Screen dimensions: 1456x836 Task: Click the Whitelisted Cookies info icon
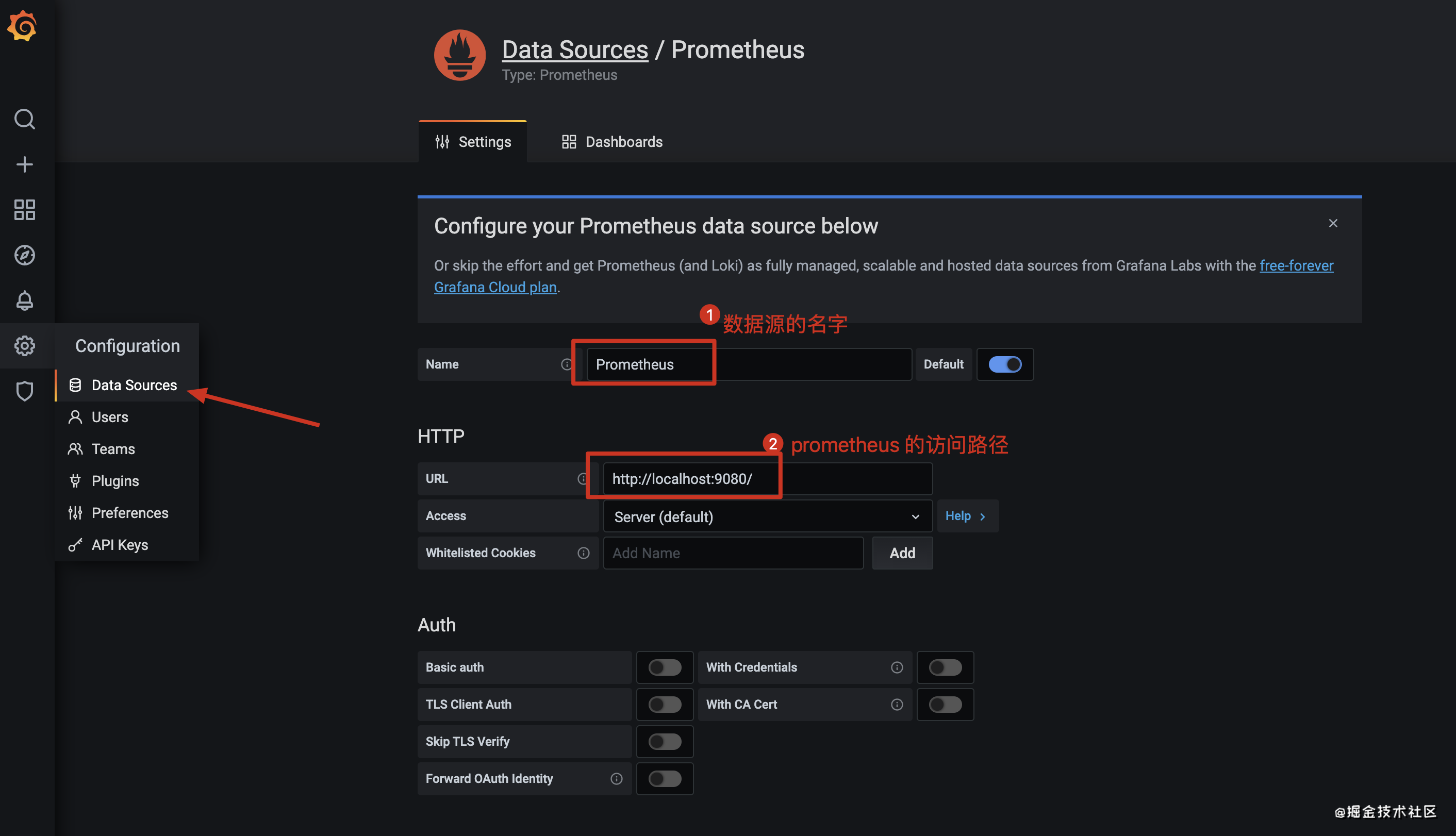tap(584, 553)
